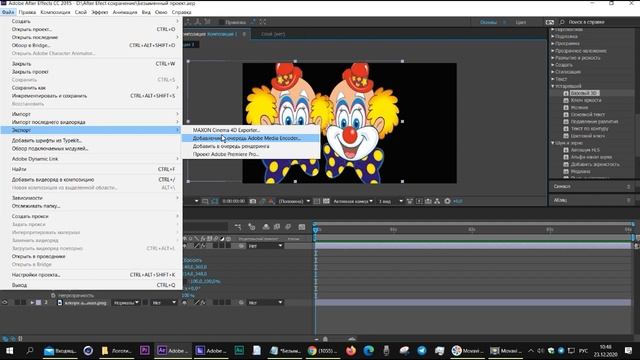Click the current time display under viewer
The width and height of the screenshot is (640, 360).
[233, 201]
